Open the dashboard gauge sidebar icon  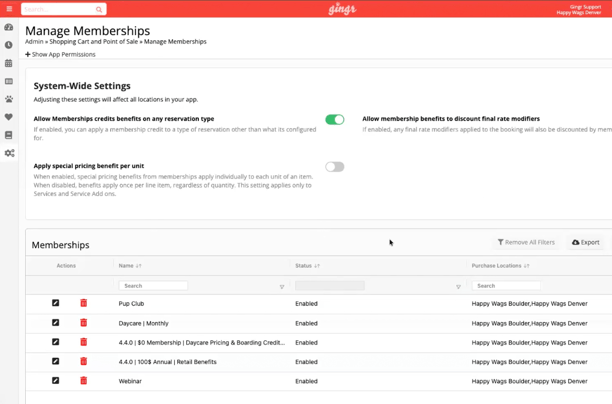pos(9,27)
